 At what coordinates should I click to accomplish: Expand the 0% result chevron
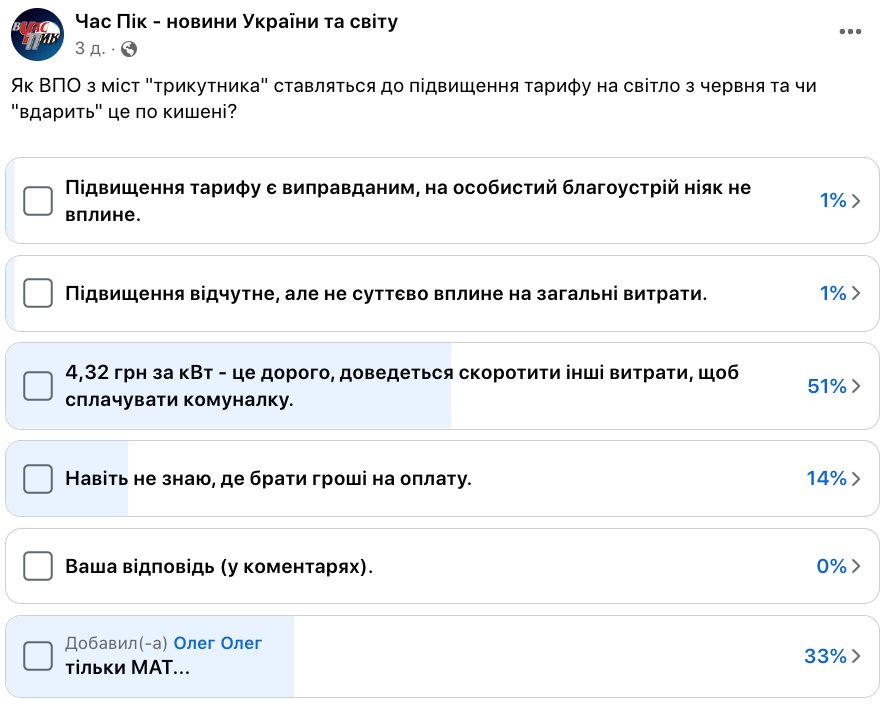838,566
